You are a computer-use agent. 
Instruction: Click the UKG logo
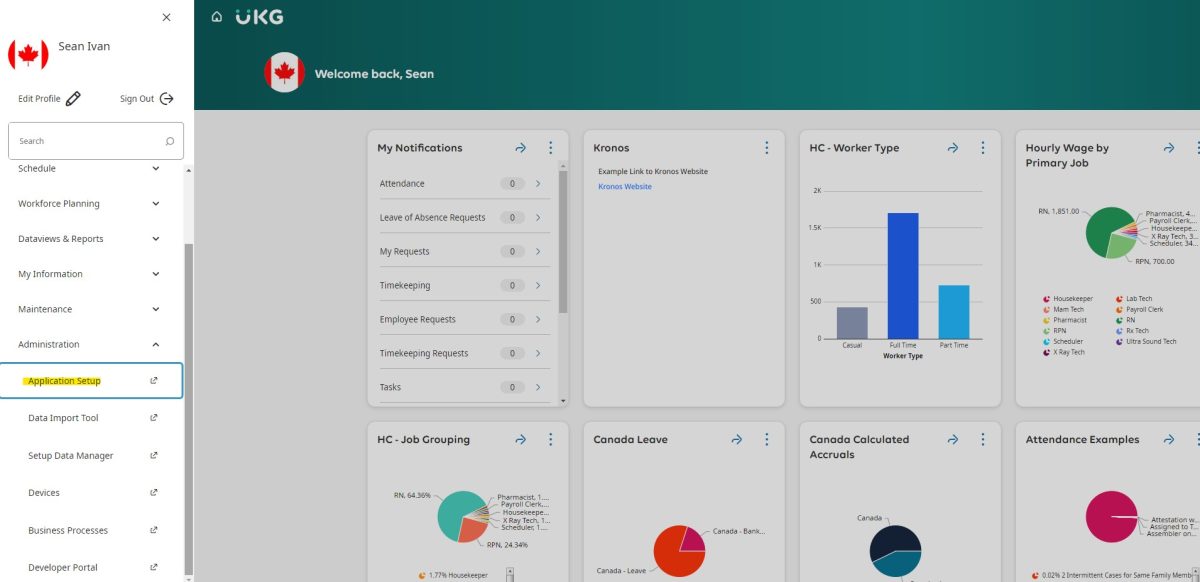258,15
